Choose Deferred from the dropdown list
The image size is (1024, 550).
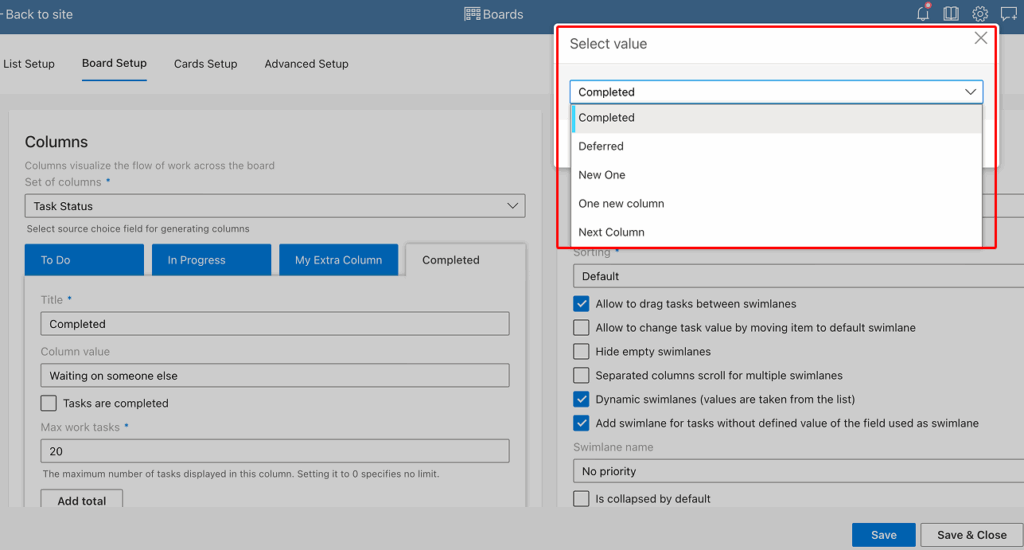(x=601, y=146)
